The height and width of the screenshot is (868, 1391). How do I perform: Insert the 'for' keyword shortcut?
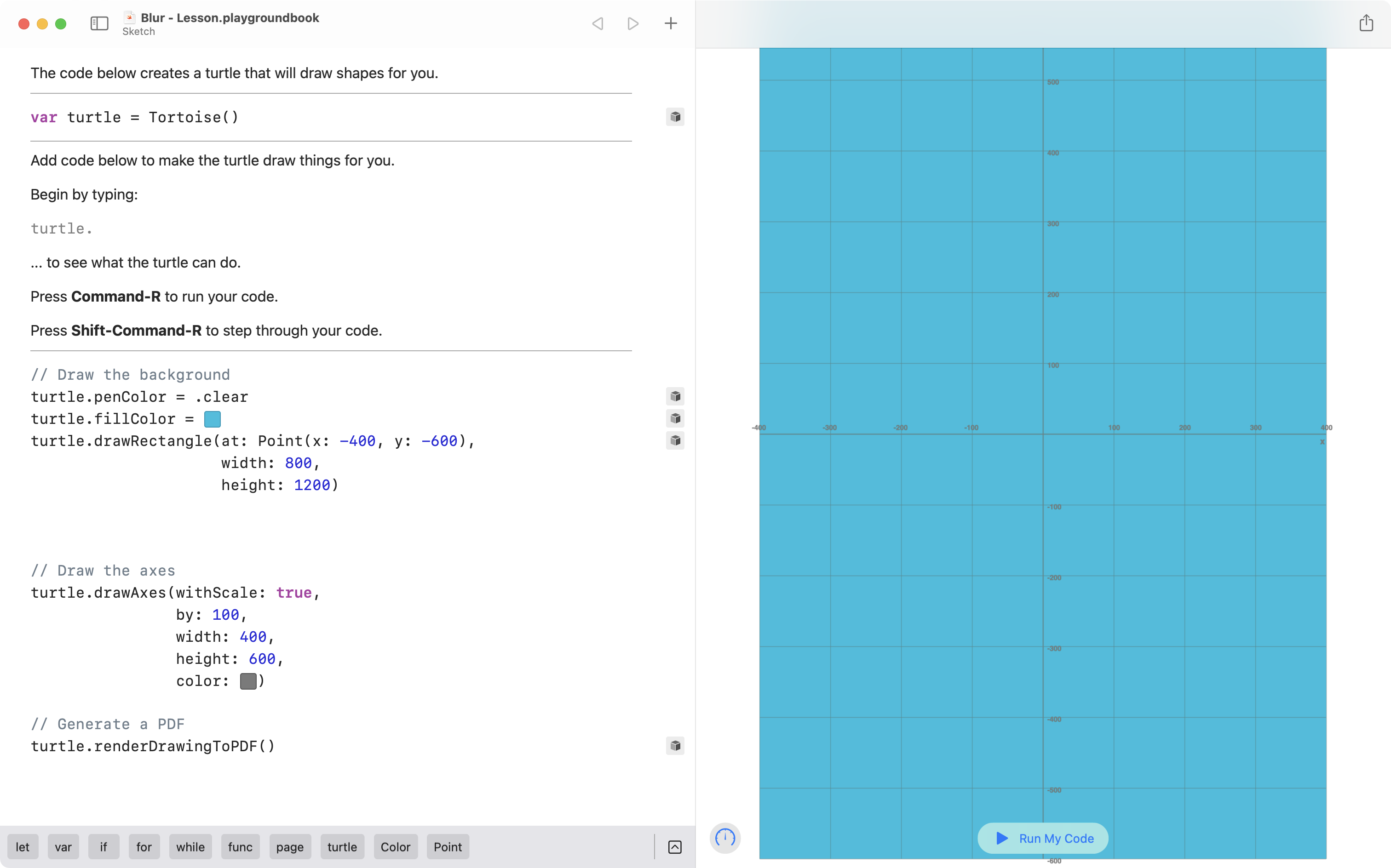(x=144, y=847)
